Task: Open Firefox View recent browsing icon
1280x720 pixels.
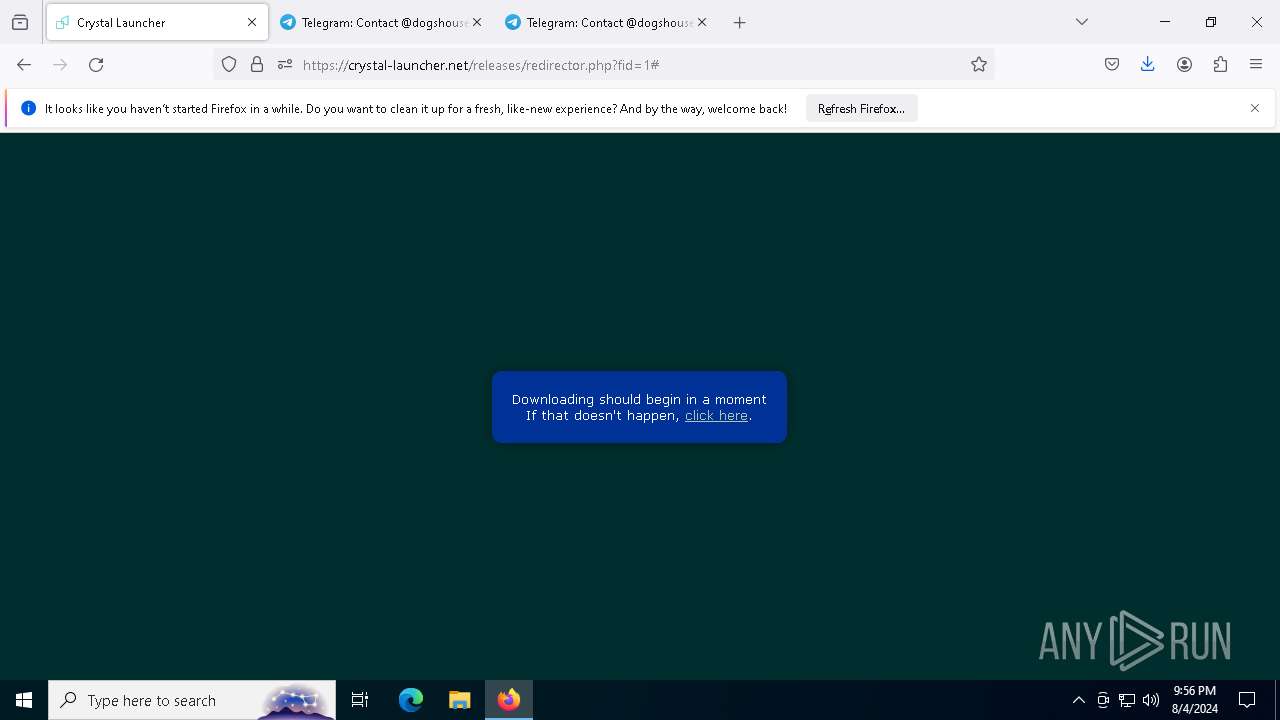Action: pyautogui.click(x=20, y=22)
